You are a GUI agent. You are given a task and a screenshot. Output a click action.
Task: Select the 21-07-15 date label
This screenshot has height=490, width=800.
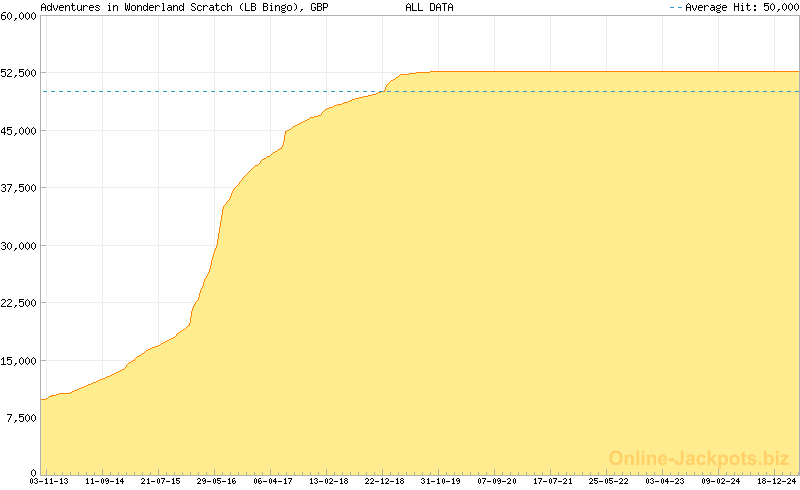coord(161,481)
